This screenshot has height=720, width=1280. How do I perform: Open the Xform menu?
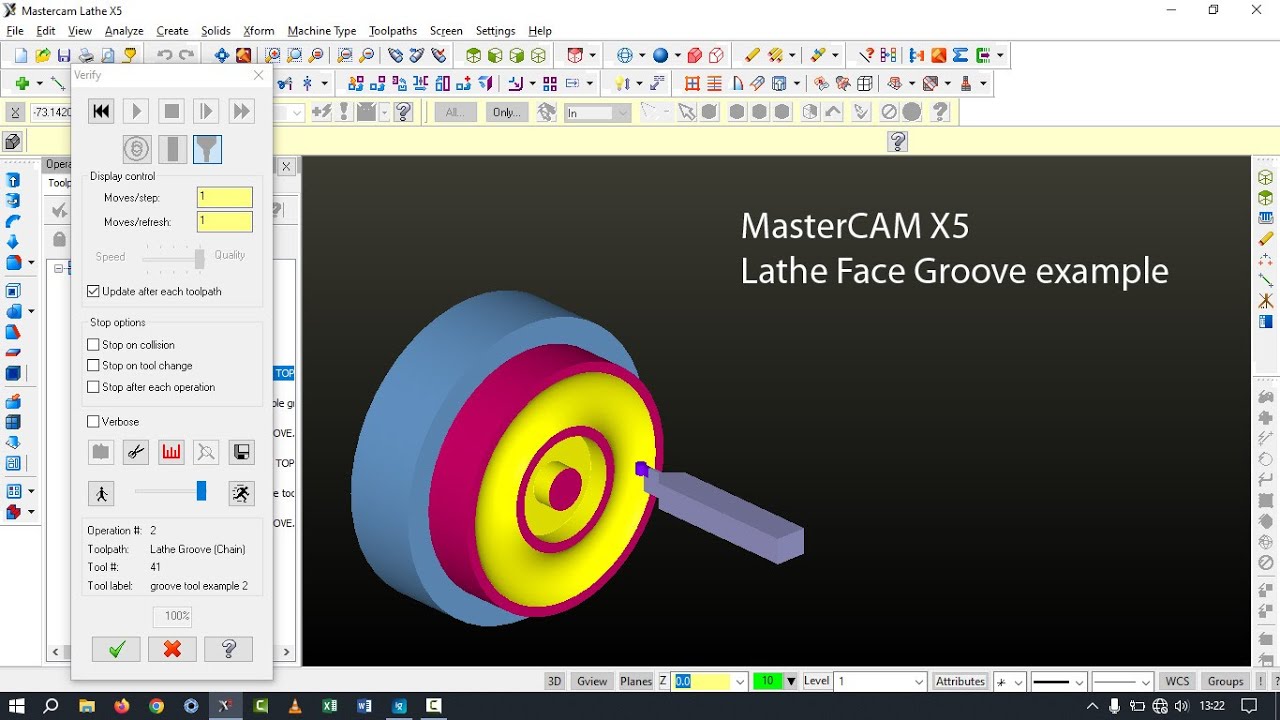click(x=258, y=31)
